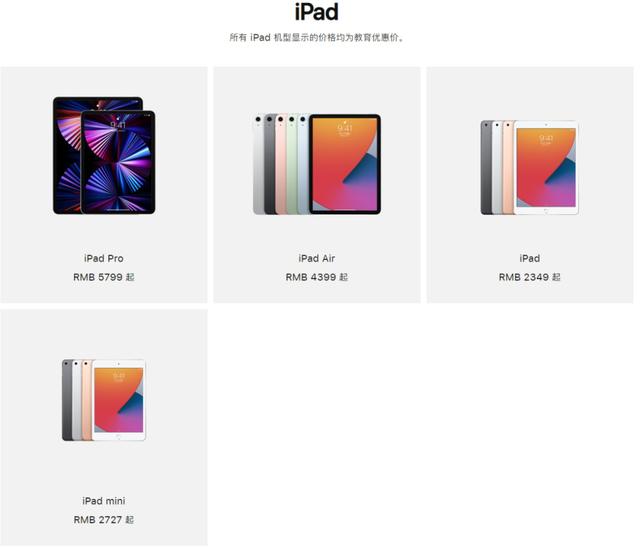Click the iPad mini name link
The height and width of the screenshot is (548, 640).
(104, 501)
